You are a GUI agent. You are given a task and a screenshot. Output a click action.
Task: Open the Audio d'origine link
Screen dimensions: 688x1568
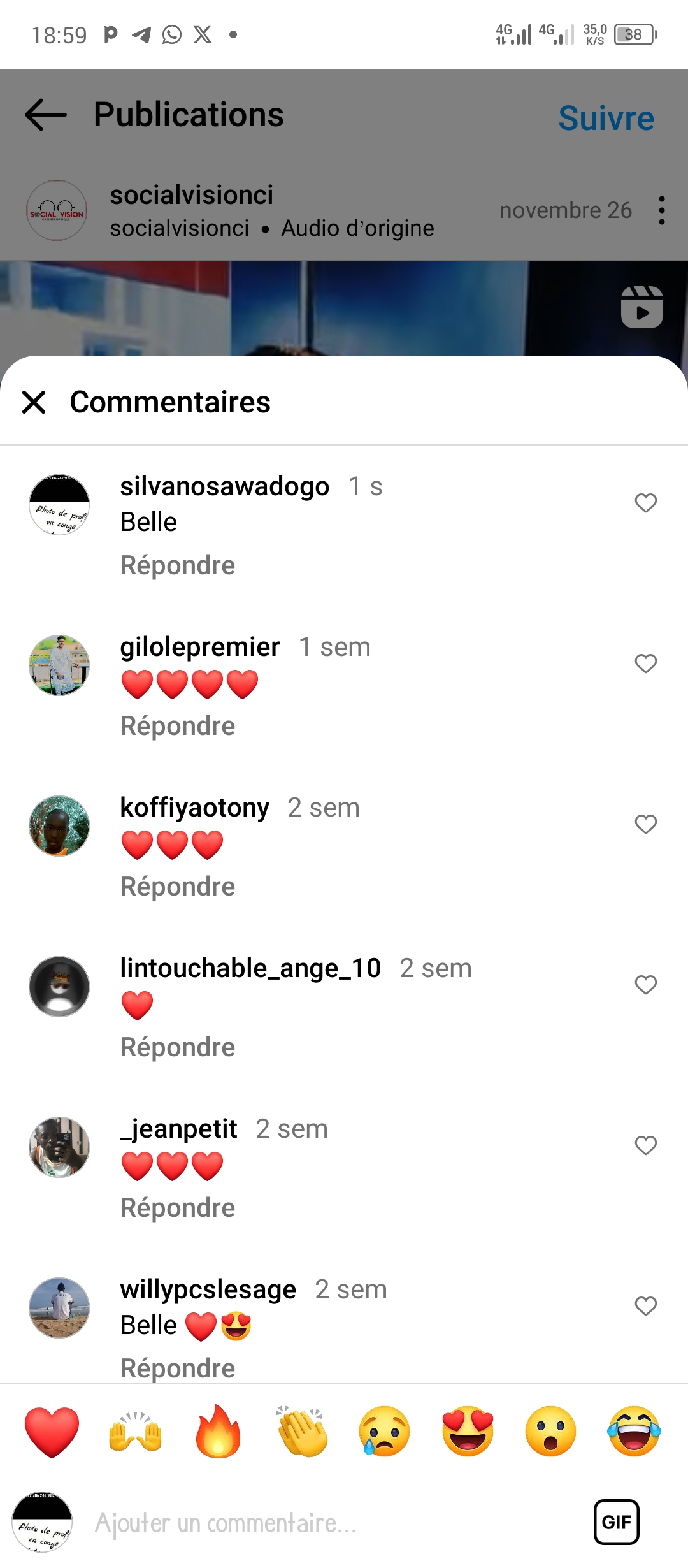click(358, 228)
